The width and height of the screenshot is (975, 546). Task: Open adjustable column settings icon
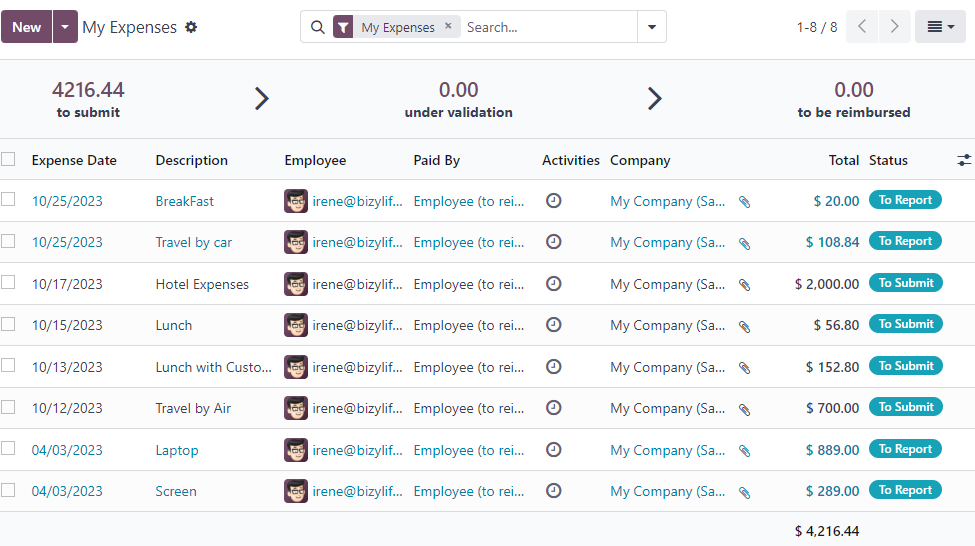(x=963, y=160)
